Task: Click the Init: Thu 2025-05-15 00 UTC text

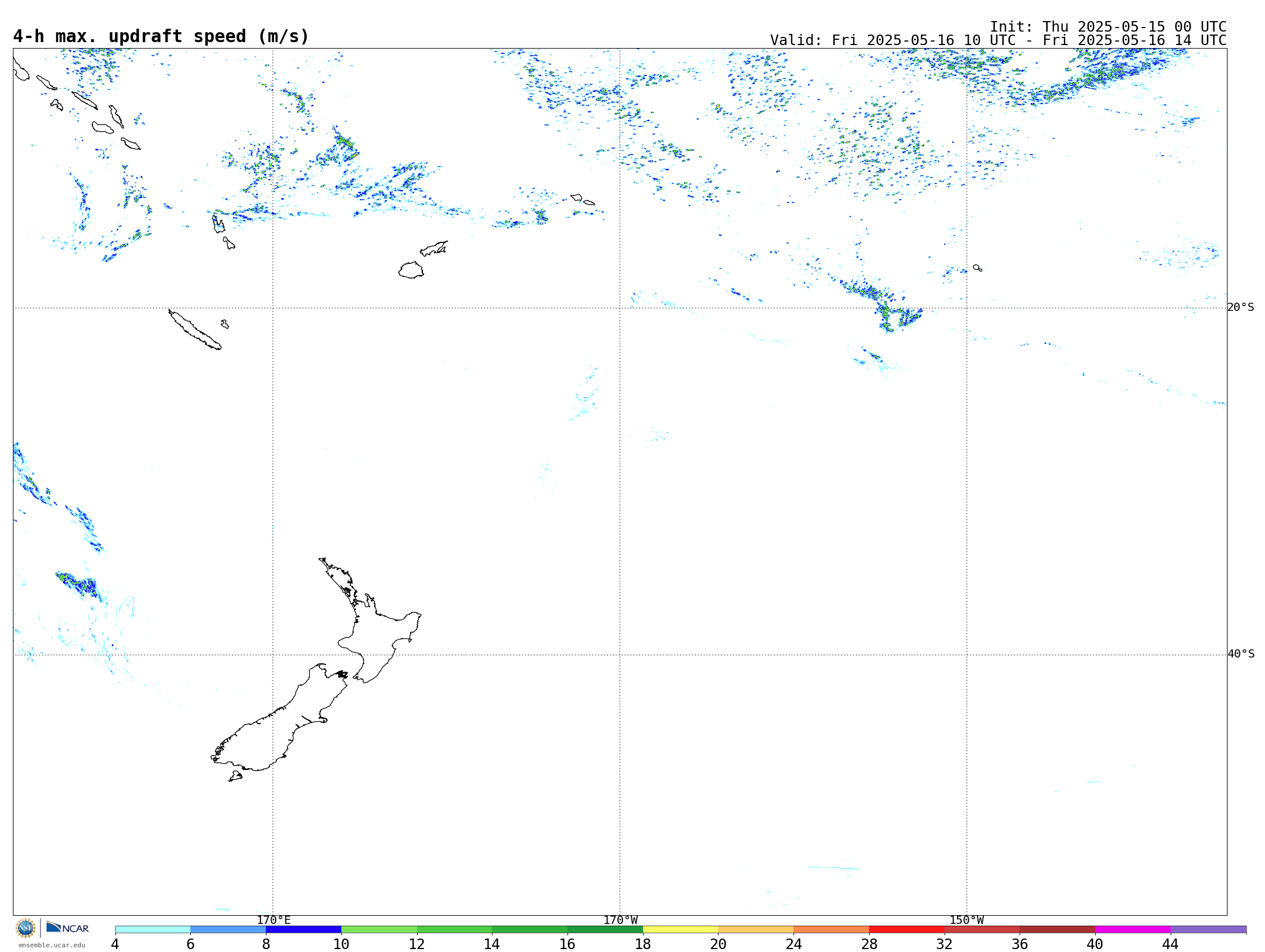Action: point(1108,27)
